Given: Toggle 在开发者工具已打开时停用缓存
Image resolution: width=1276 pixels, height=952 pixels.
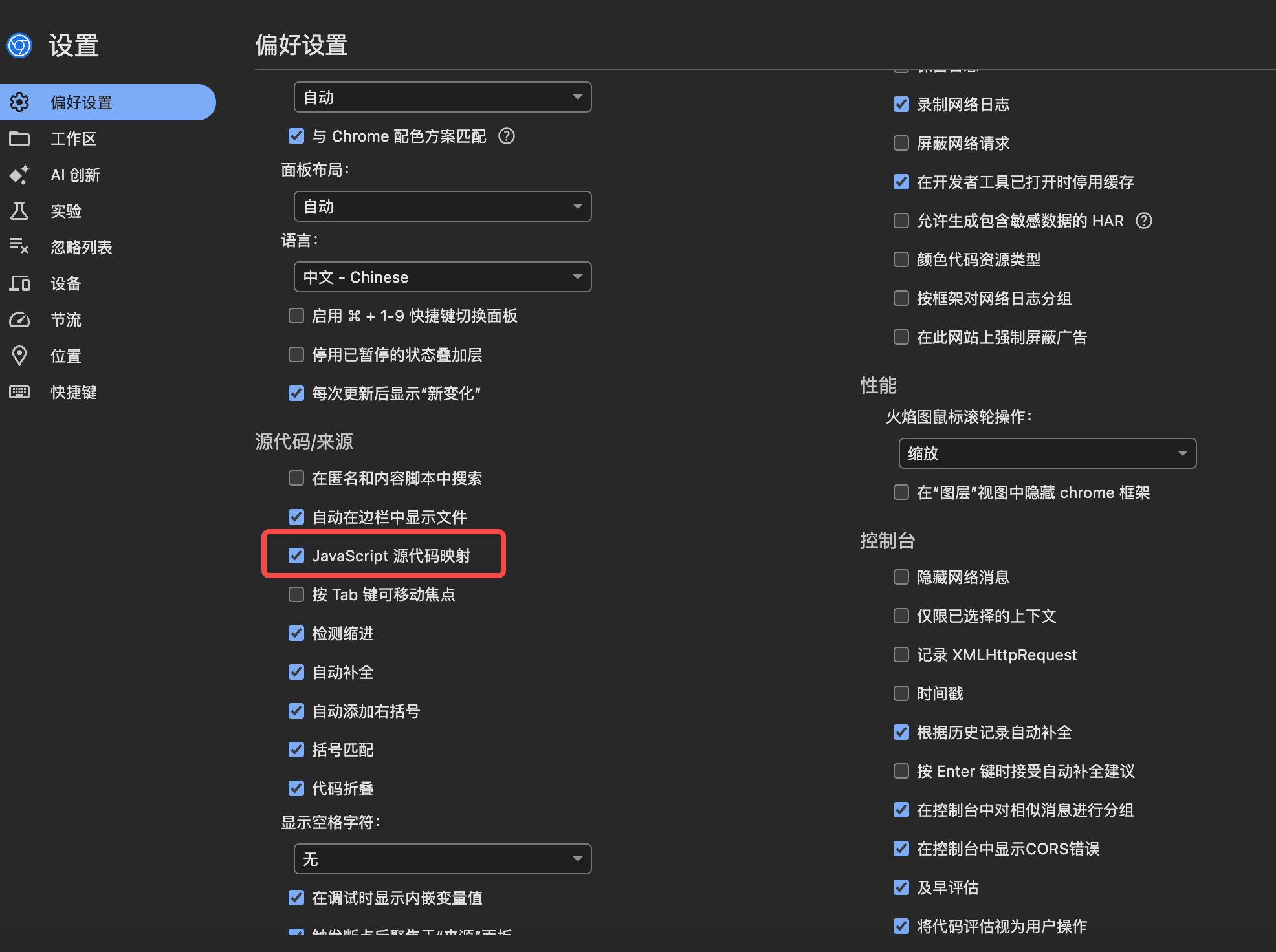Looking at the screenshot, I should pyautogui.click(x=901, y=182).
